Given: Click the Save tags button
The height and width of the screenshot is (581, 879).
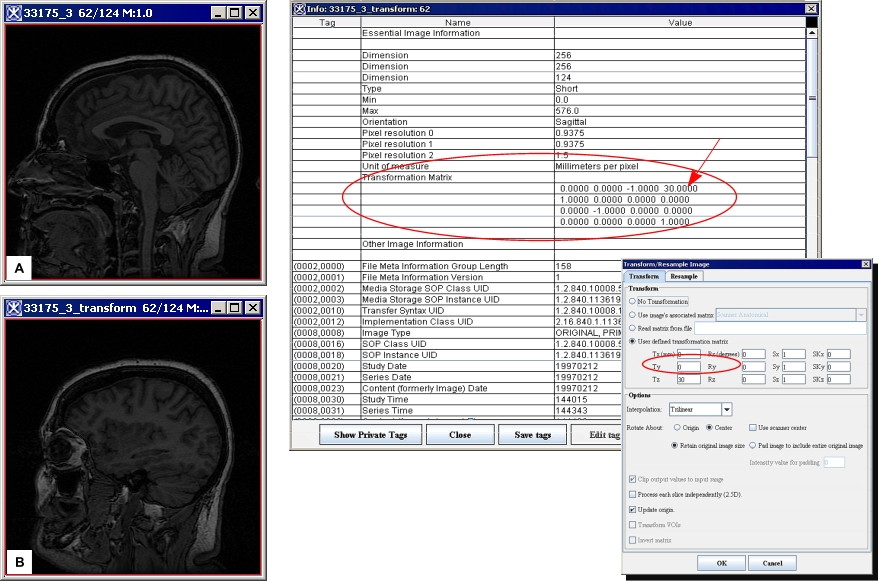Looking at the screenshot, I should point(530,435).
